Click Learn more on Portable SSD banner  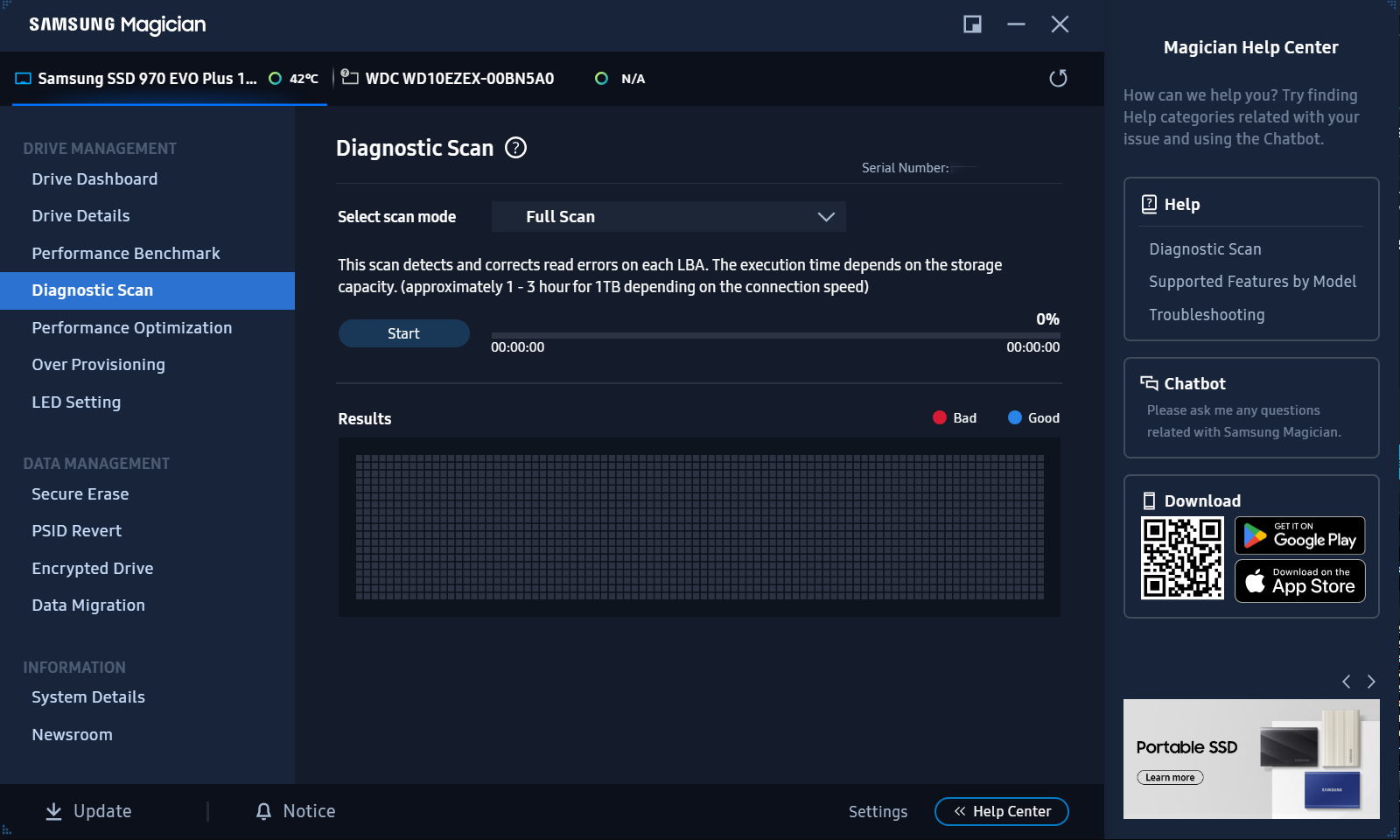(x=1170, y=778)
